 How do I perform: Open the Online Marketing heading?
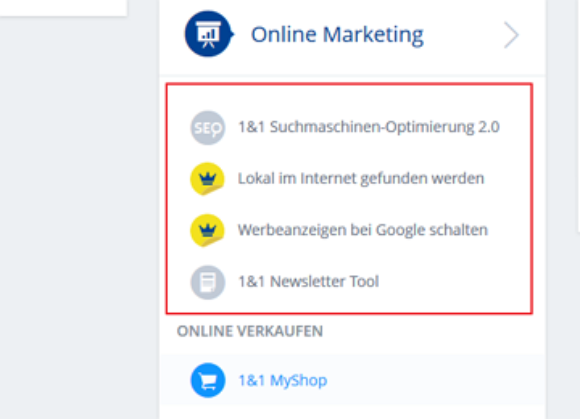(337, 35)
